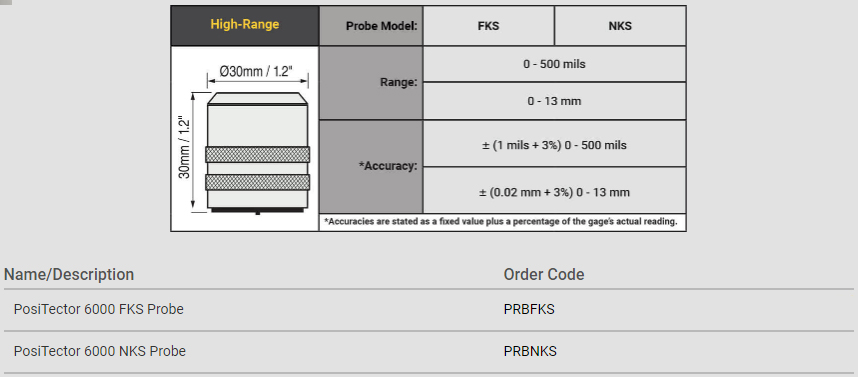Click the ± (0.02 mm + 3%) accuracy cell
The image size is (858, 377).
tap(554, 192)
